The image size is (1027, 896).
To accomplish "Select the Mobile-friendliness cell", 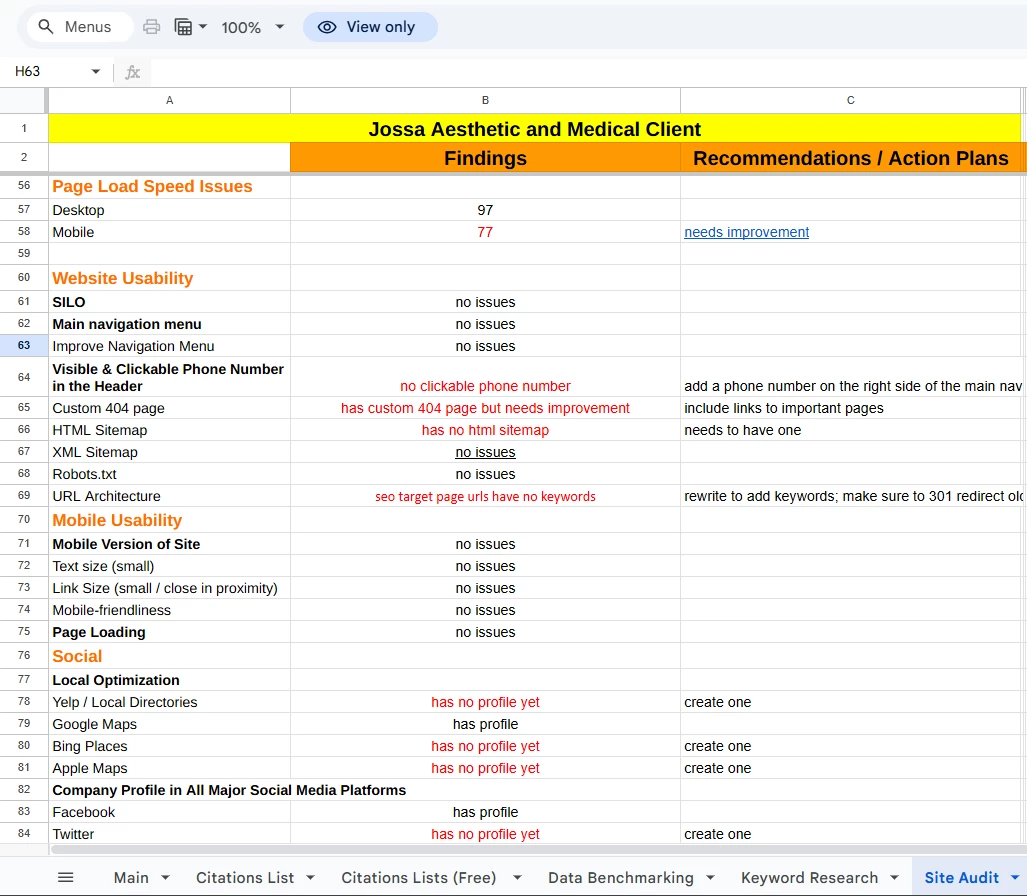I will point(170,610).
